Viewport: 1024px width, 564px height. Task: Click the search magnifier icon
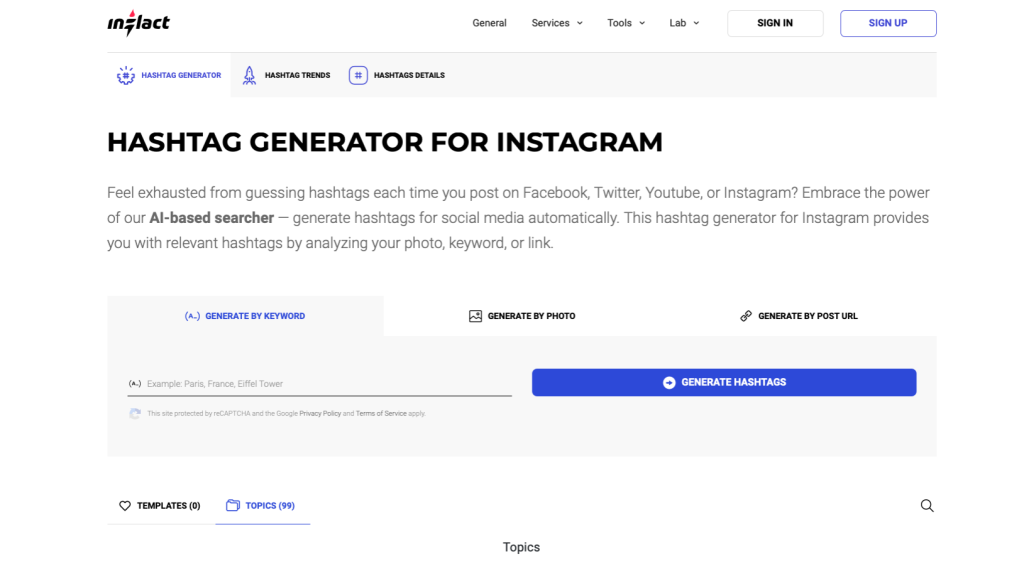pos(927,506)
